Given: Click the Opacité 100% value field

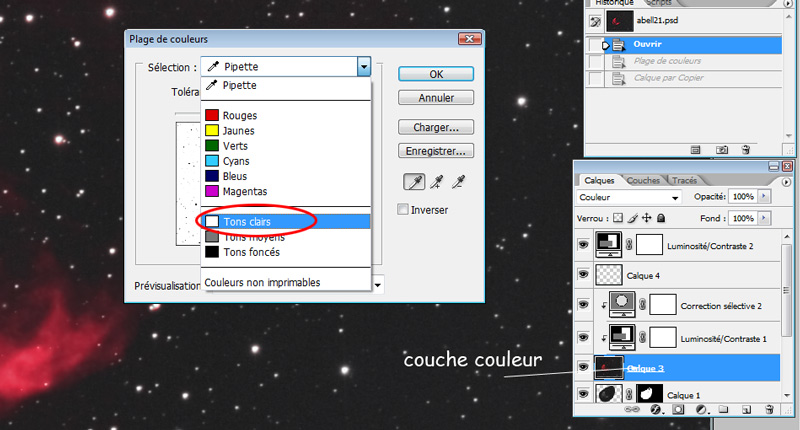Looking at the screenshot, I should [x=743, y=196].
